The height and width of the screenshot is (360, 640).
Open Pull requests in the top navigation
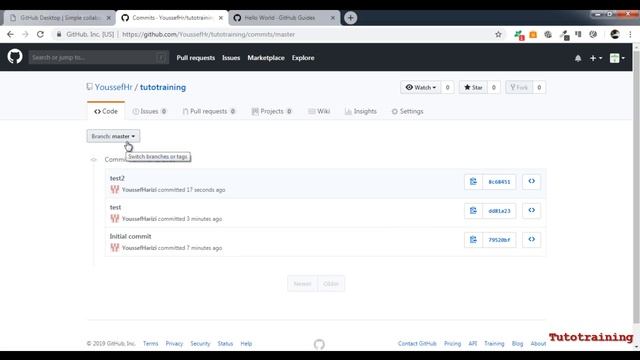(x=196, y=58)
